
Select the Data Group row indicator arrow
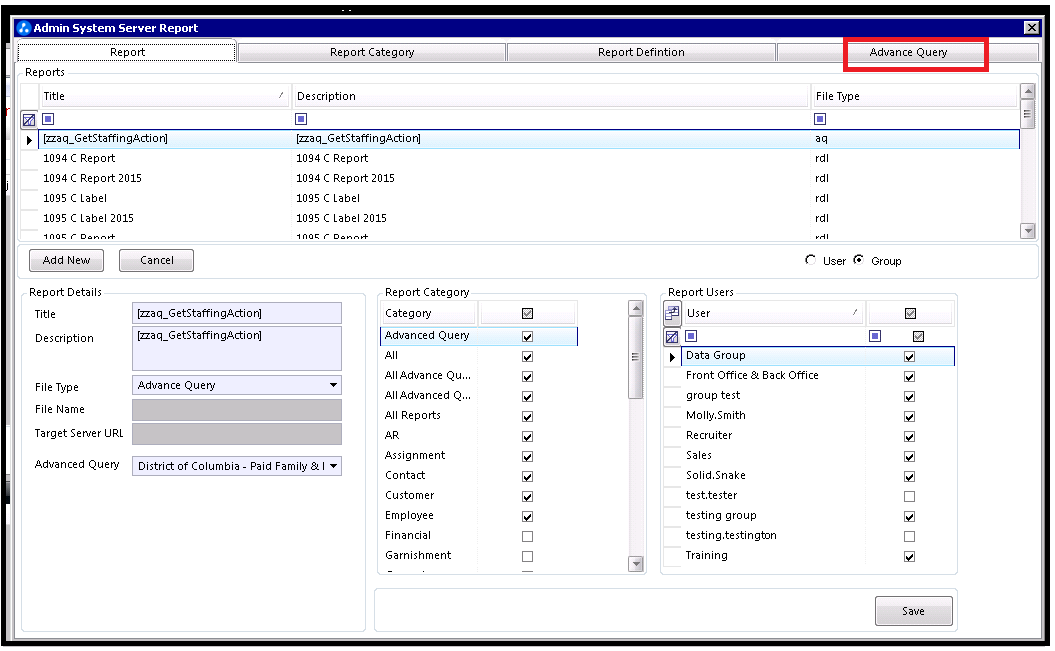coord(672,357)
